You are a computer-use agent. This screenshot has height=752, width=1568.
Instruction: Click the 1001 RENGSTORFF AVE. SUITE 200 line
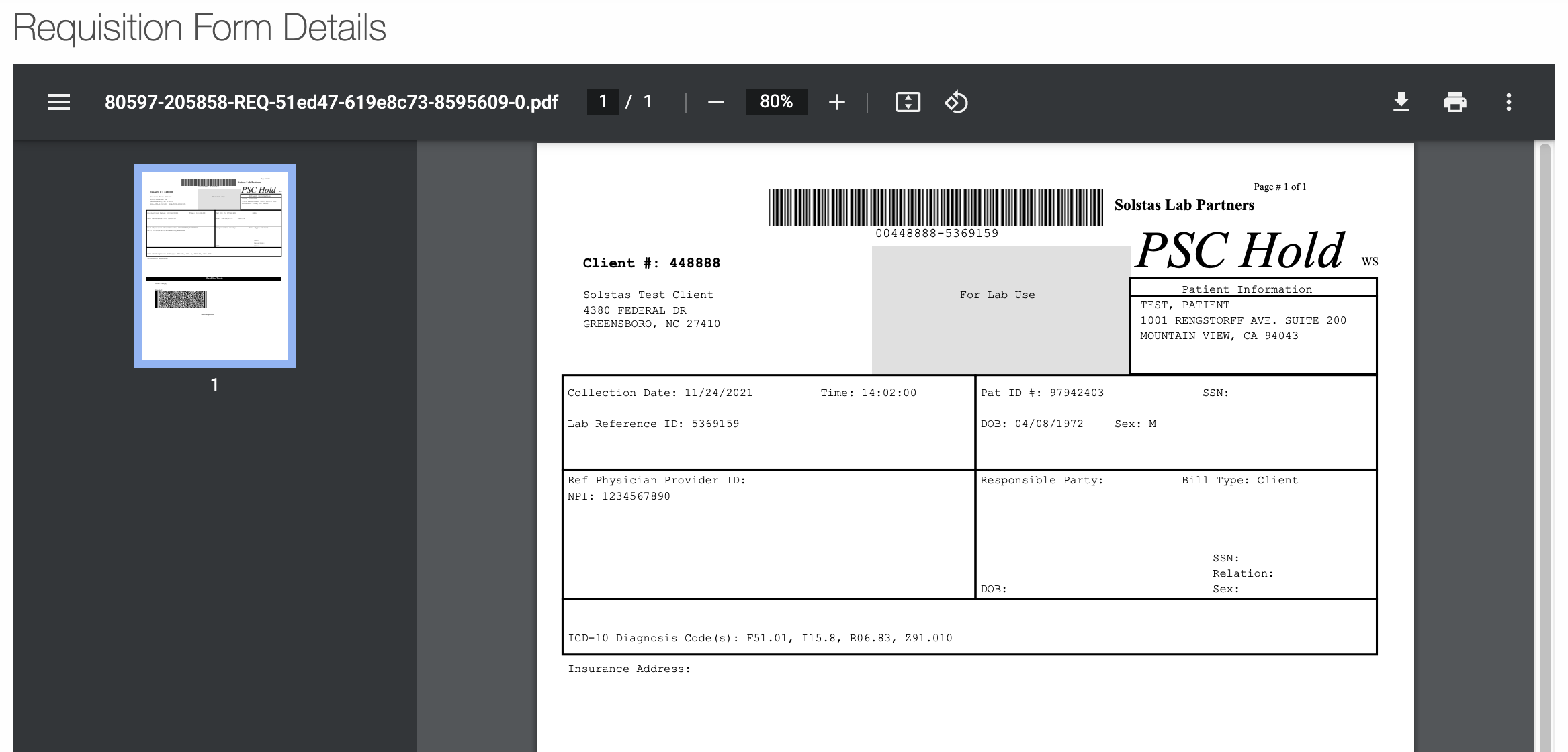click(1243, 320)
